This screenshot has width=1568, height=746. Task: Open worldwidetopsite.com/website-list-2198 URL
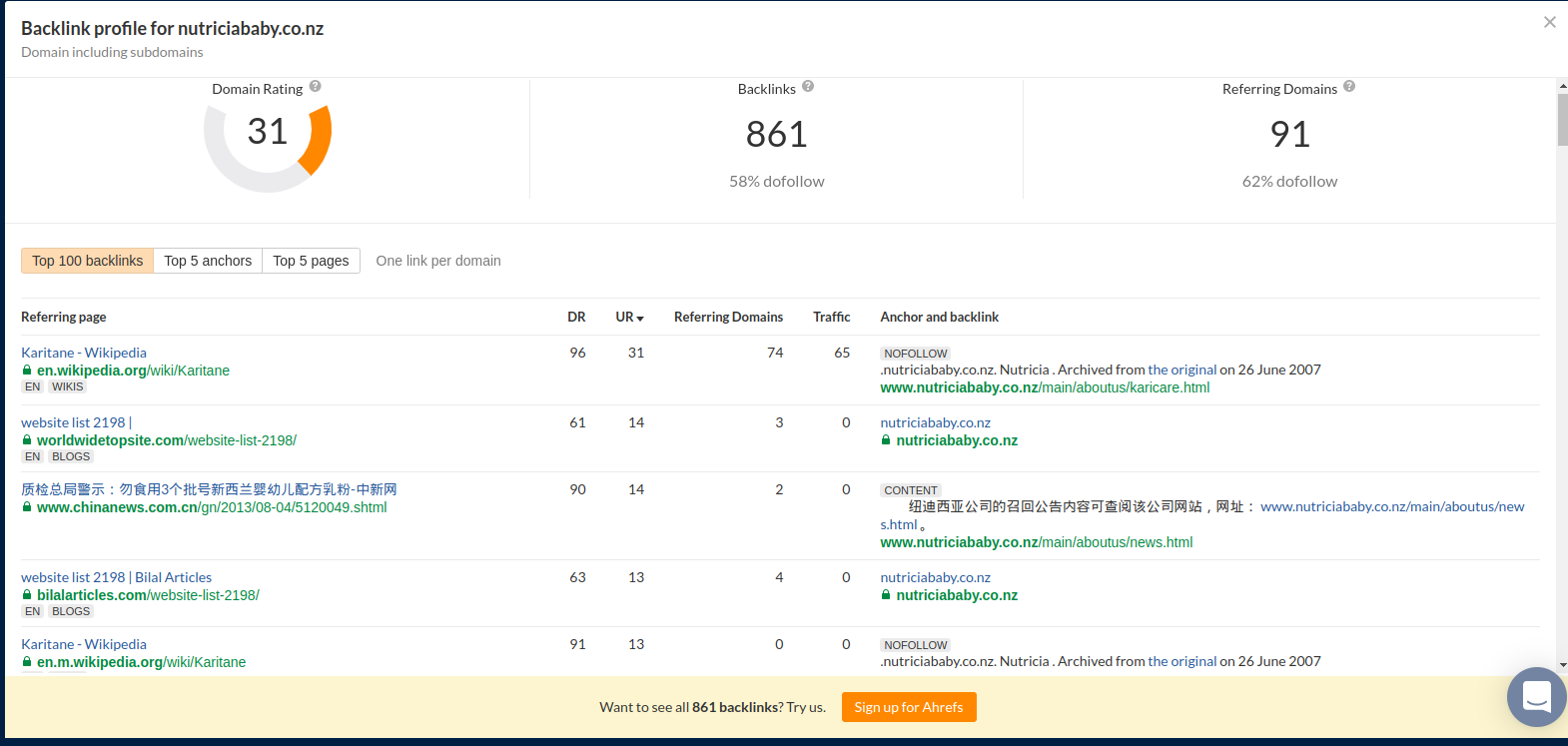pos(167,440)
